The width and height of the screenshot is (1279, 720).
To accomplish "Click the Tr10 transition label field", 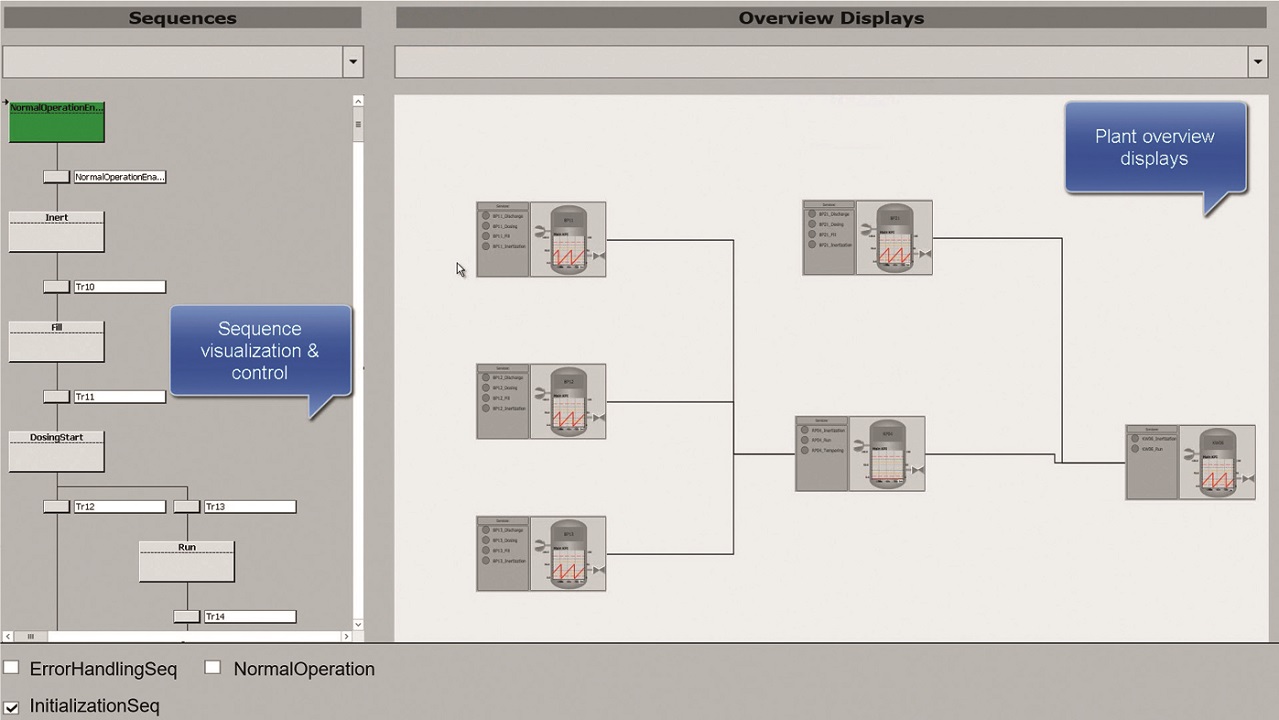I will click(120, 287).
